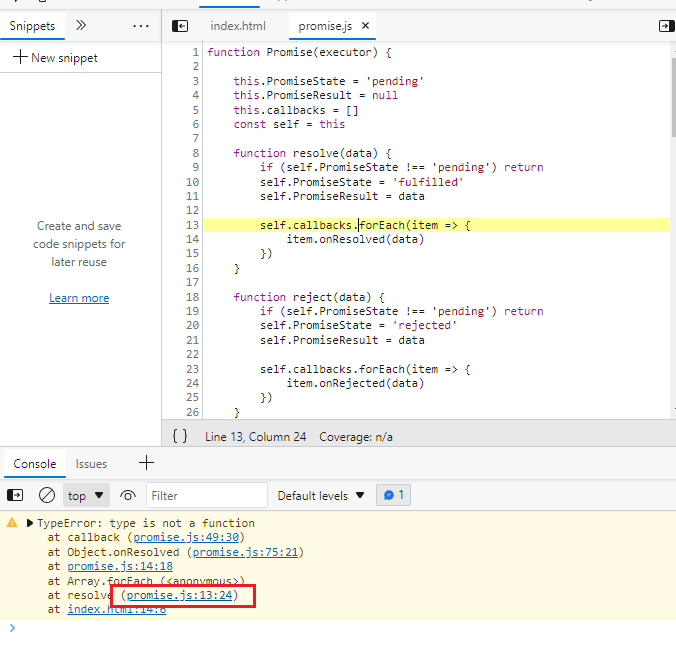
Task: Click code line 'const self = this'
Action: tap(289, 124)
